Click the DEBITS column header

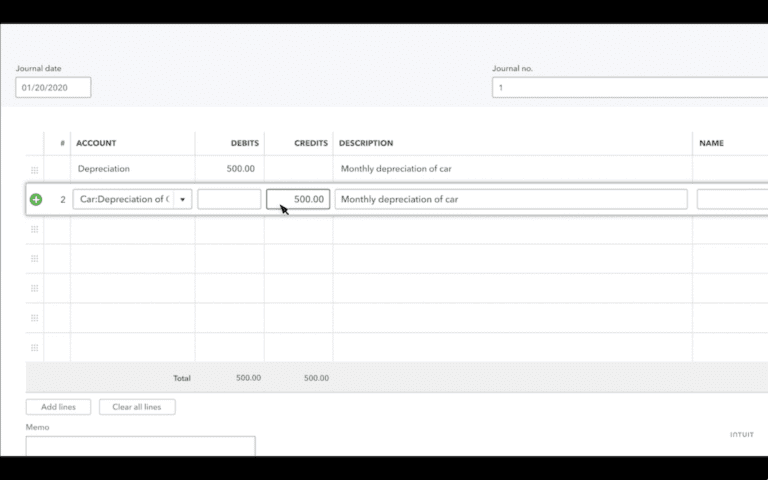[245, 143]
